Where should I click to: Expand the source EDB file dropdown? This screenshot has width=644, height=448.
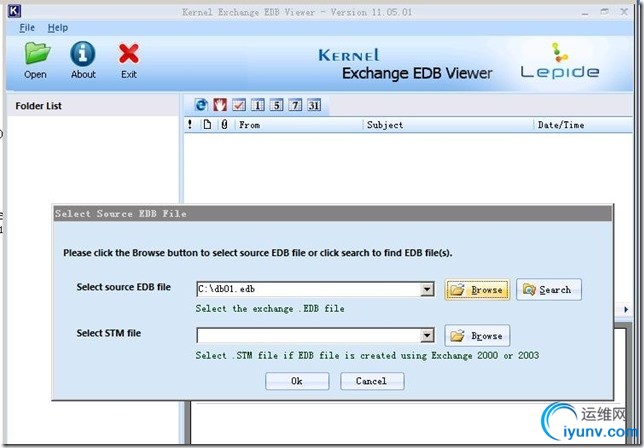click(x=427, y=289)
